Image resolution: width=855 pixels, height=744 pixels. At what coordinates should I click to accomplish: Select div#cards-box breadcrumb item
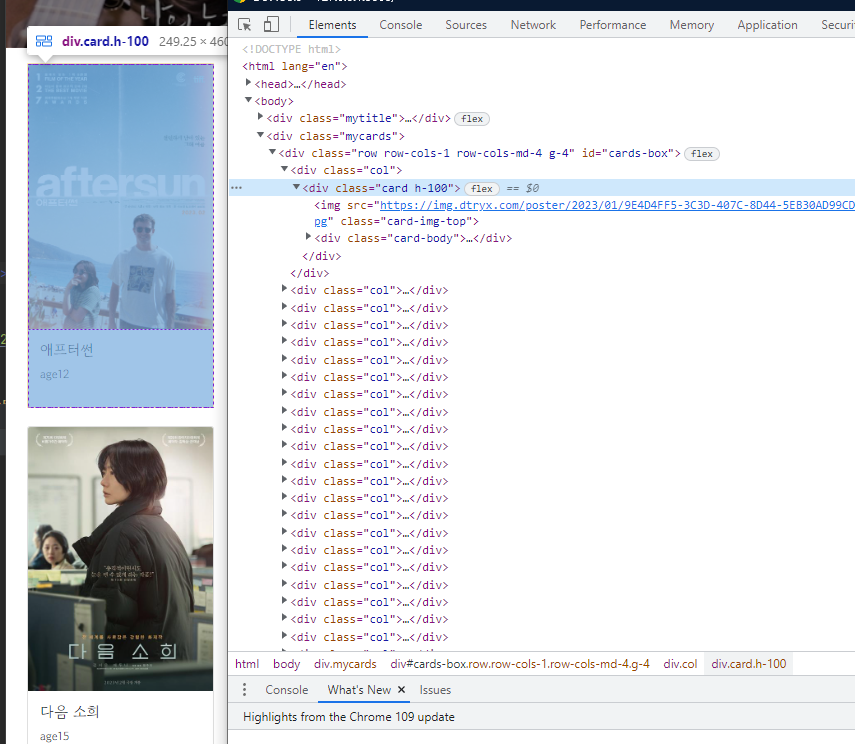point(520,664)
